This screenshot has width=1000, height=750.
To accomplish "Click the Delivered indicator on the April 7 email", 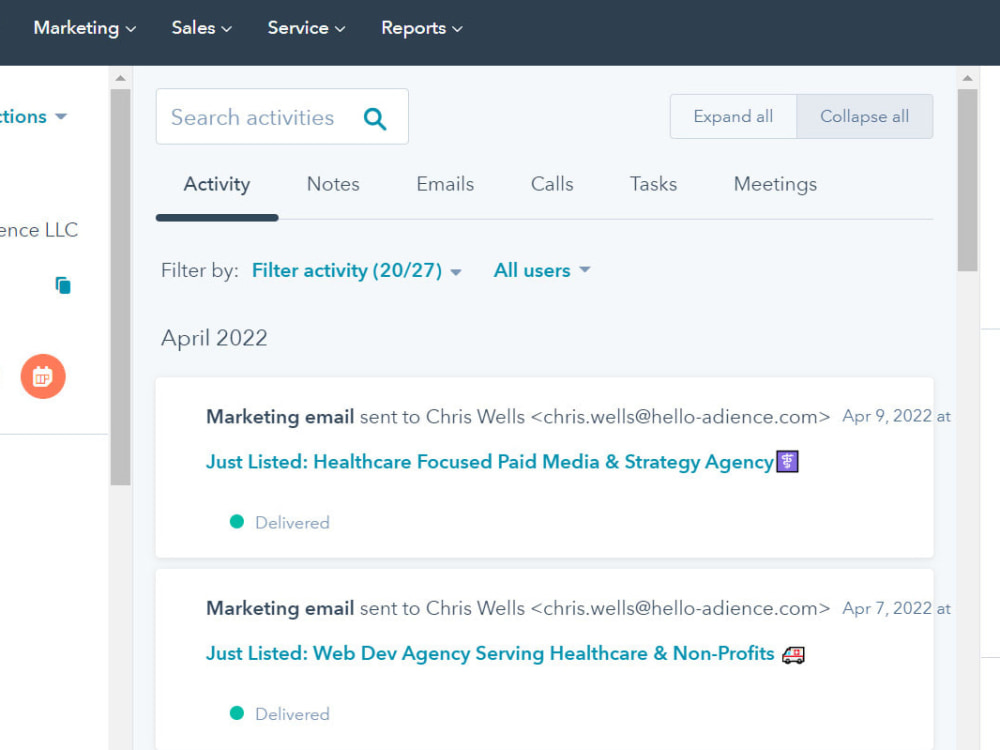I will pos(236,714).
